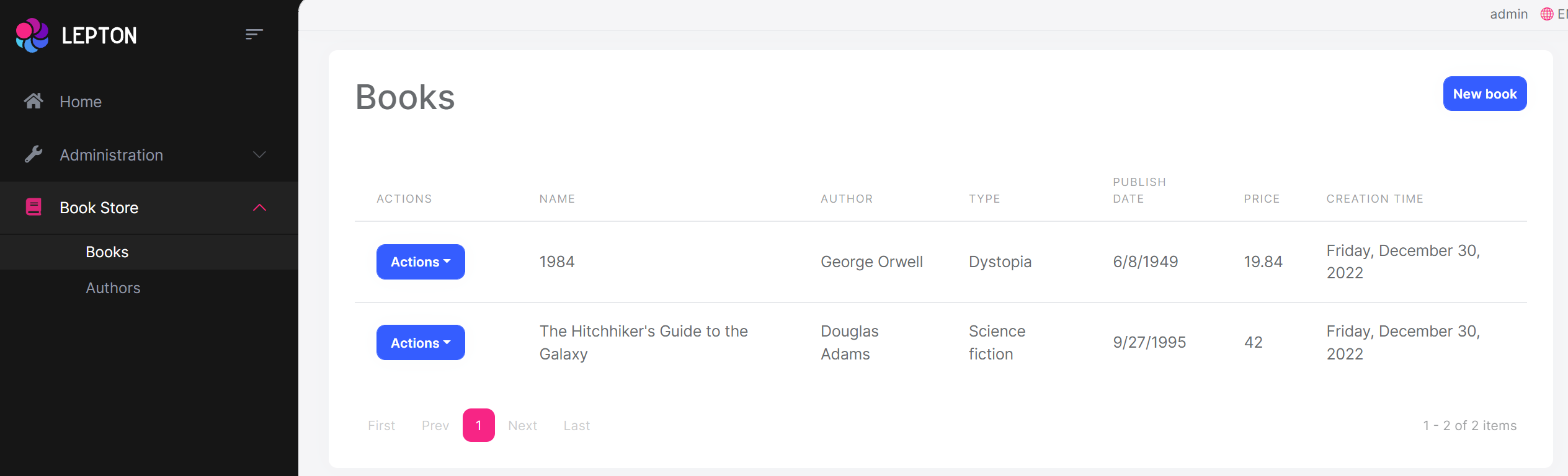
Task: Click the Book Store book icon
Action: coord(33,207)
